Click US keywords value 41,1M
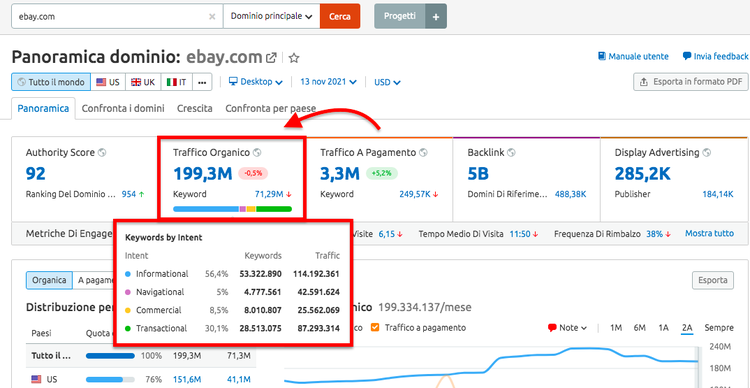This screenshot has width=750, height=388. pos(239,379)
